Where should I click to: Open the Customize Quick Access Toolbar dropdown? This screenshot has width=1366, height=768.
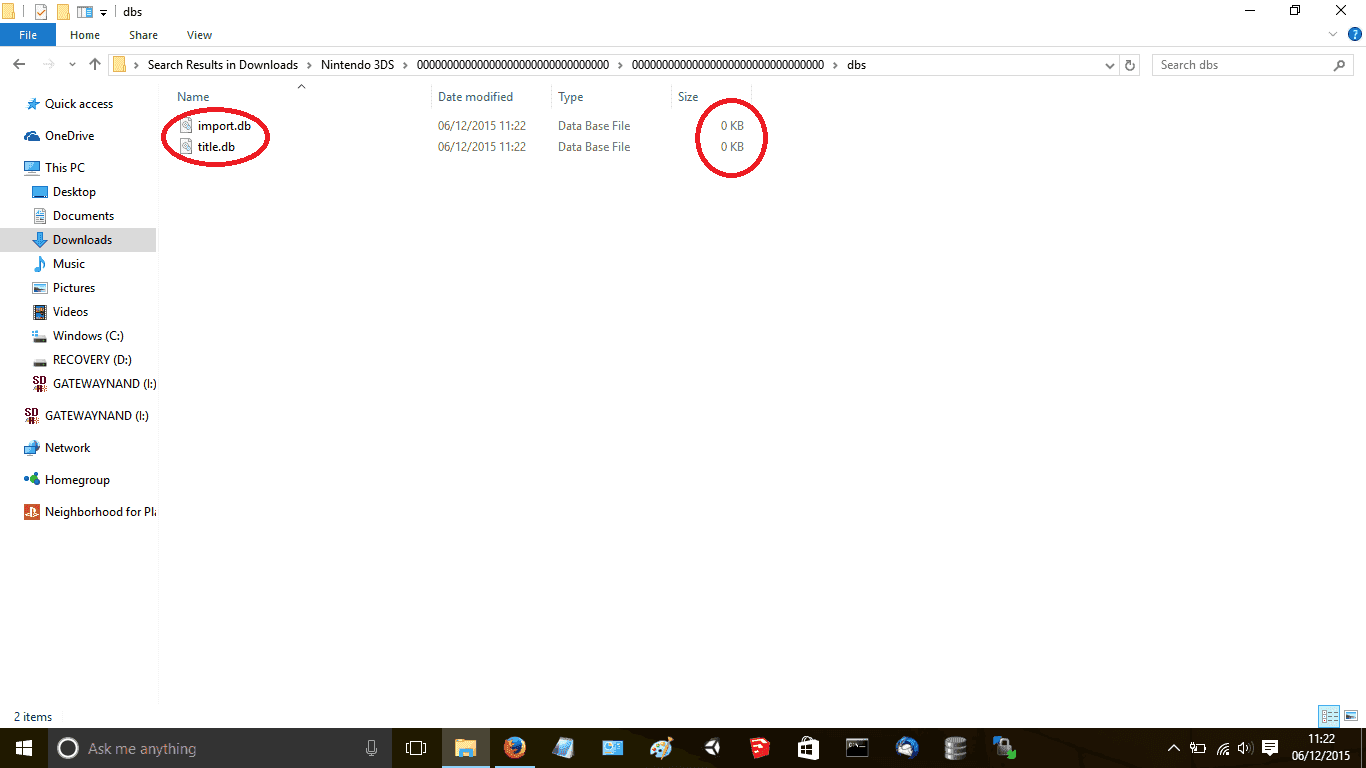click(103, 13)
